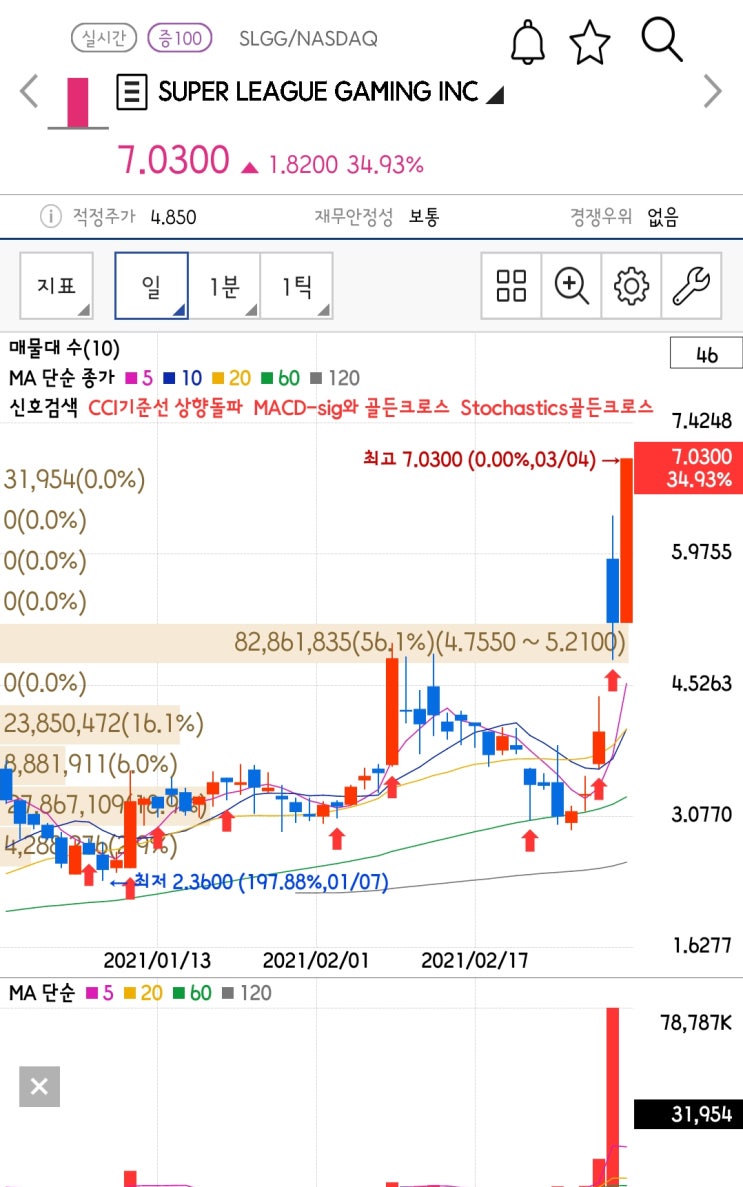Tap the pink candle thumbnail icon
743x1187 pixels.
(78, 103)
